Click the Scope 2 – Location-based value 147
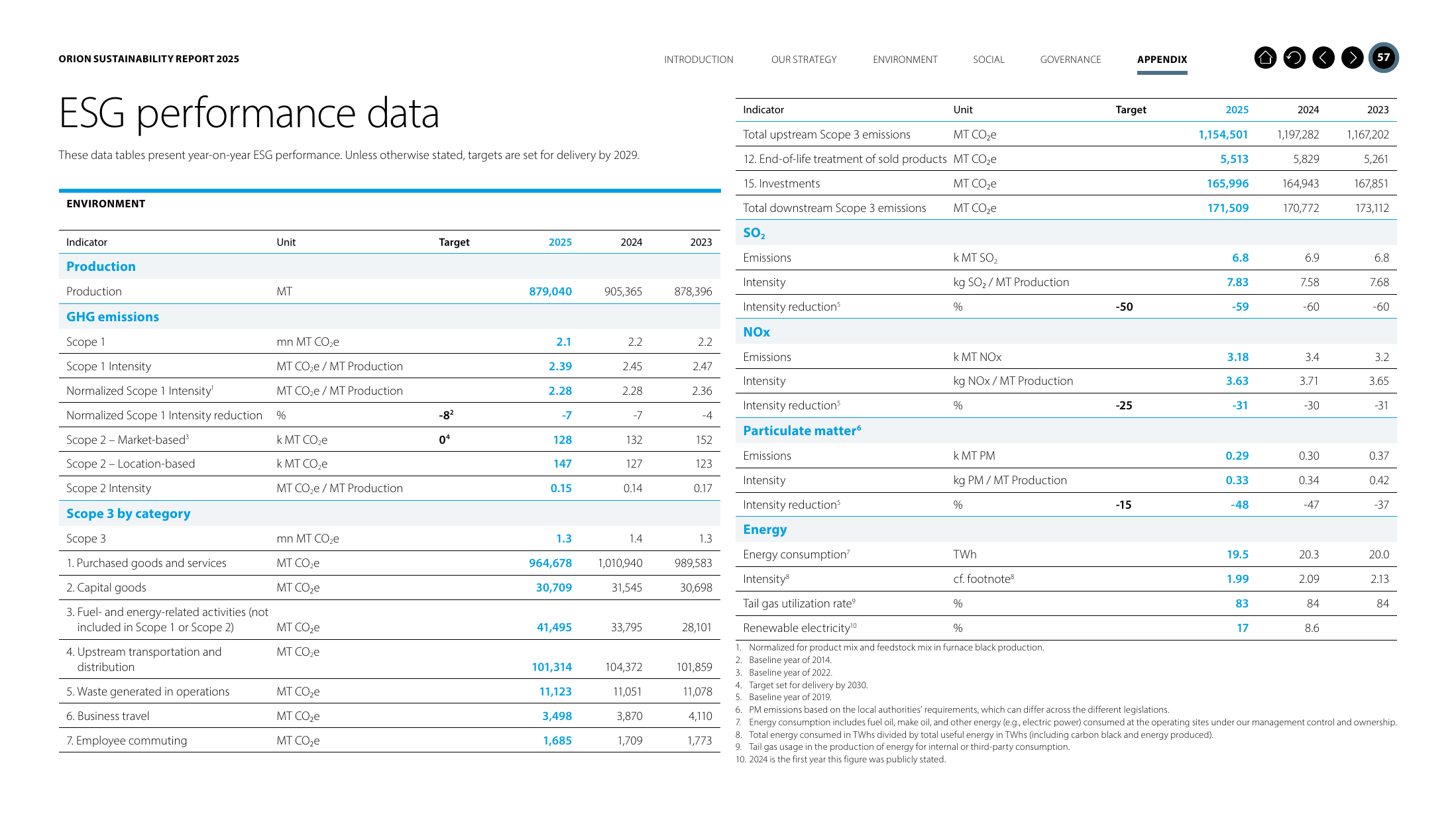This screenshot has width=1456, height=822. coord(562,464)
